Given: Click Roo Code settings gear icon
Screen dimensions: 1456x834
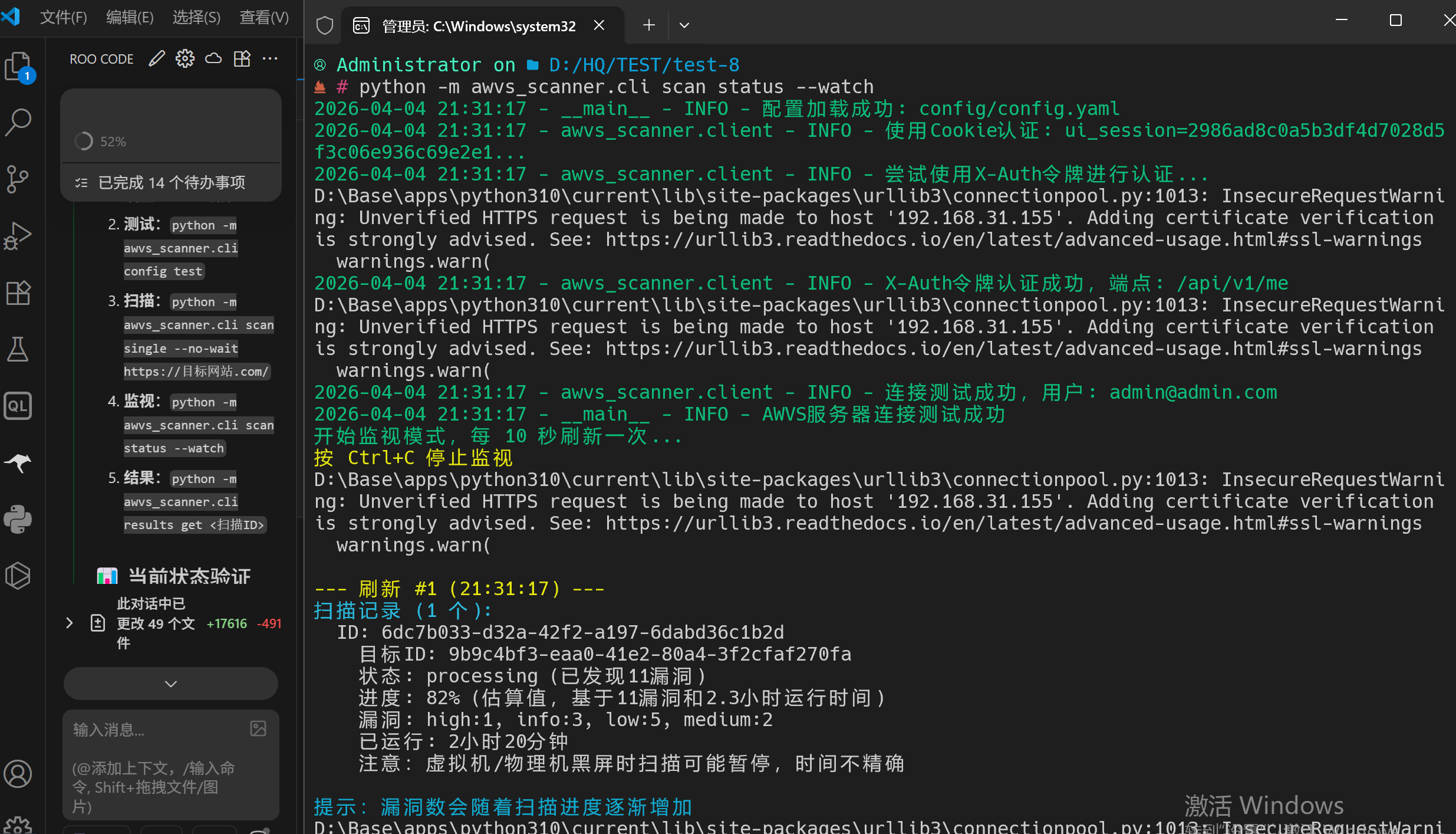Looking at the screenshot, I should (185, 59).
